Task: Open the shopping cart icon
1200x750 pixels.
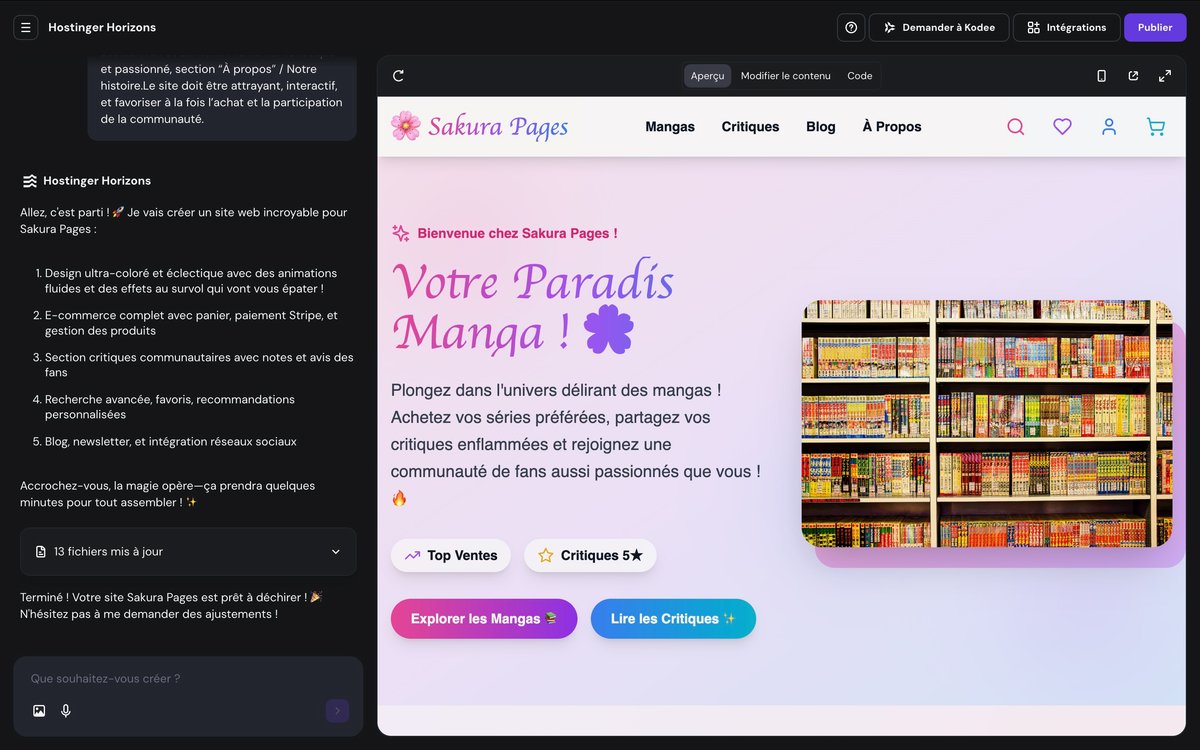Action: (x=1155, y=127)
